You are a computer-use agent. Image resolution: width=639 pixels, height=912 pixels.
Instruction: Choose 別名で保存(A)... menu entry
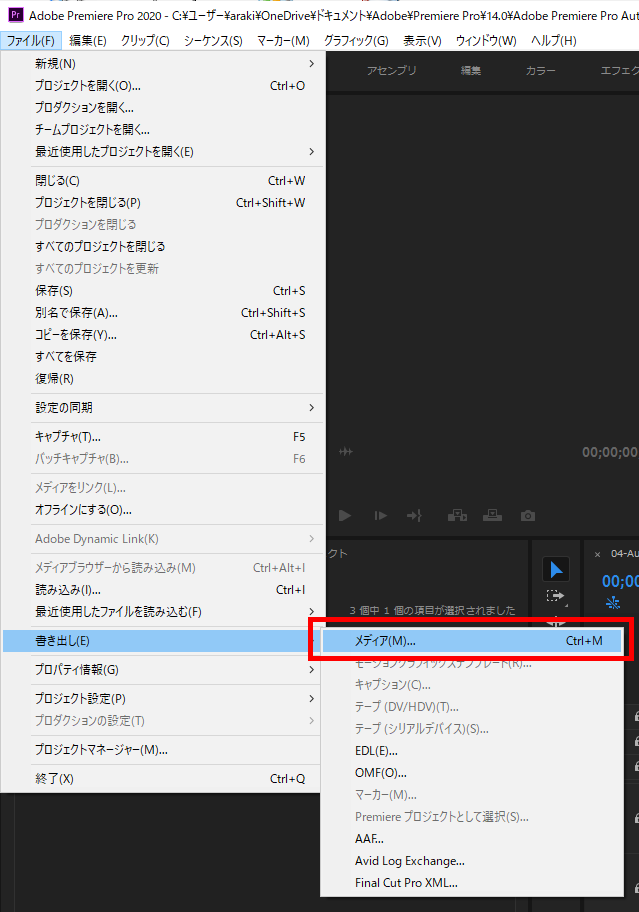tap(162, 313)
